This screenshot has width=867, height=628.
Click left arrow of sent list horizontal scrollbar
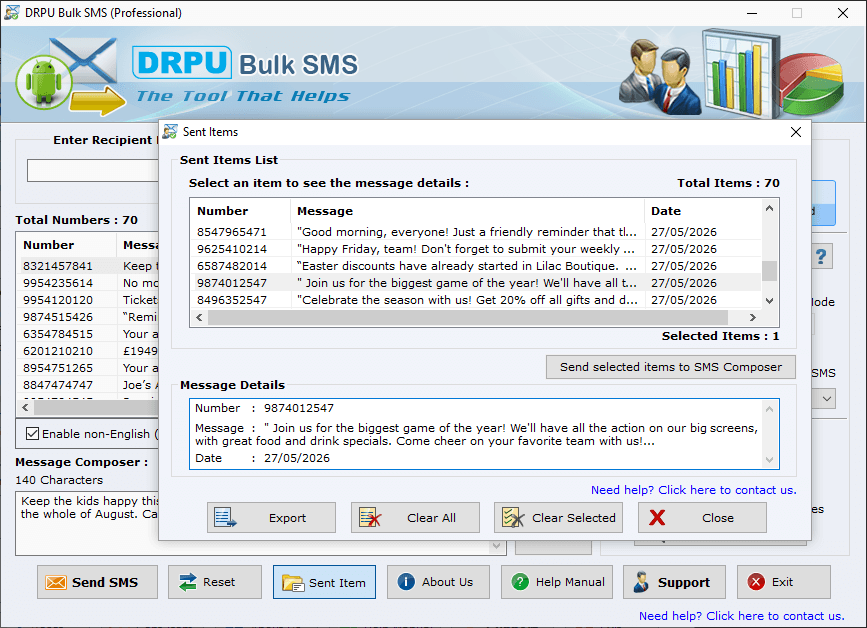tap(199, 317)
